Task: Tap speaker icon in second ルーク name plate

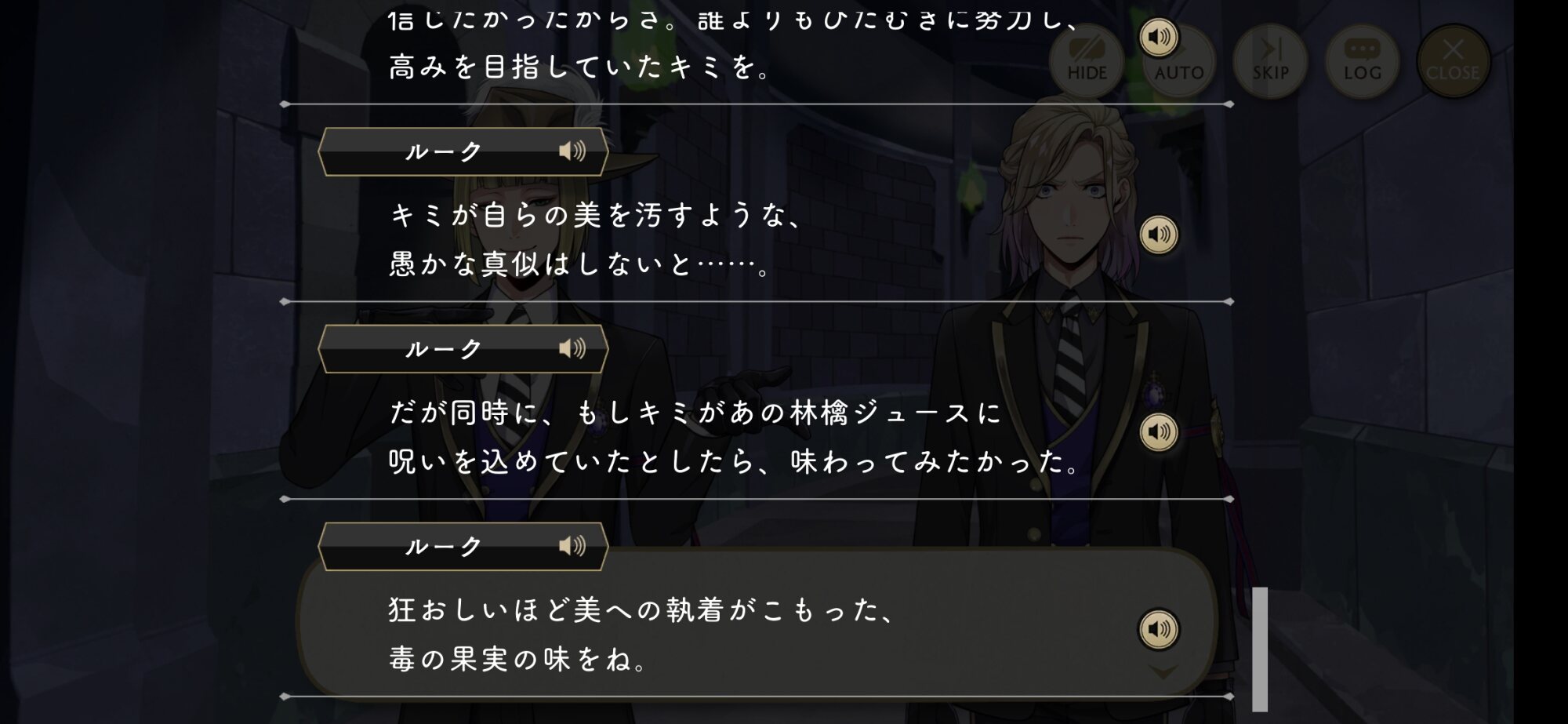Action: [572, 348]
